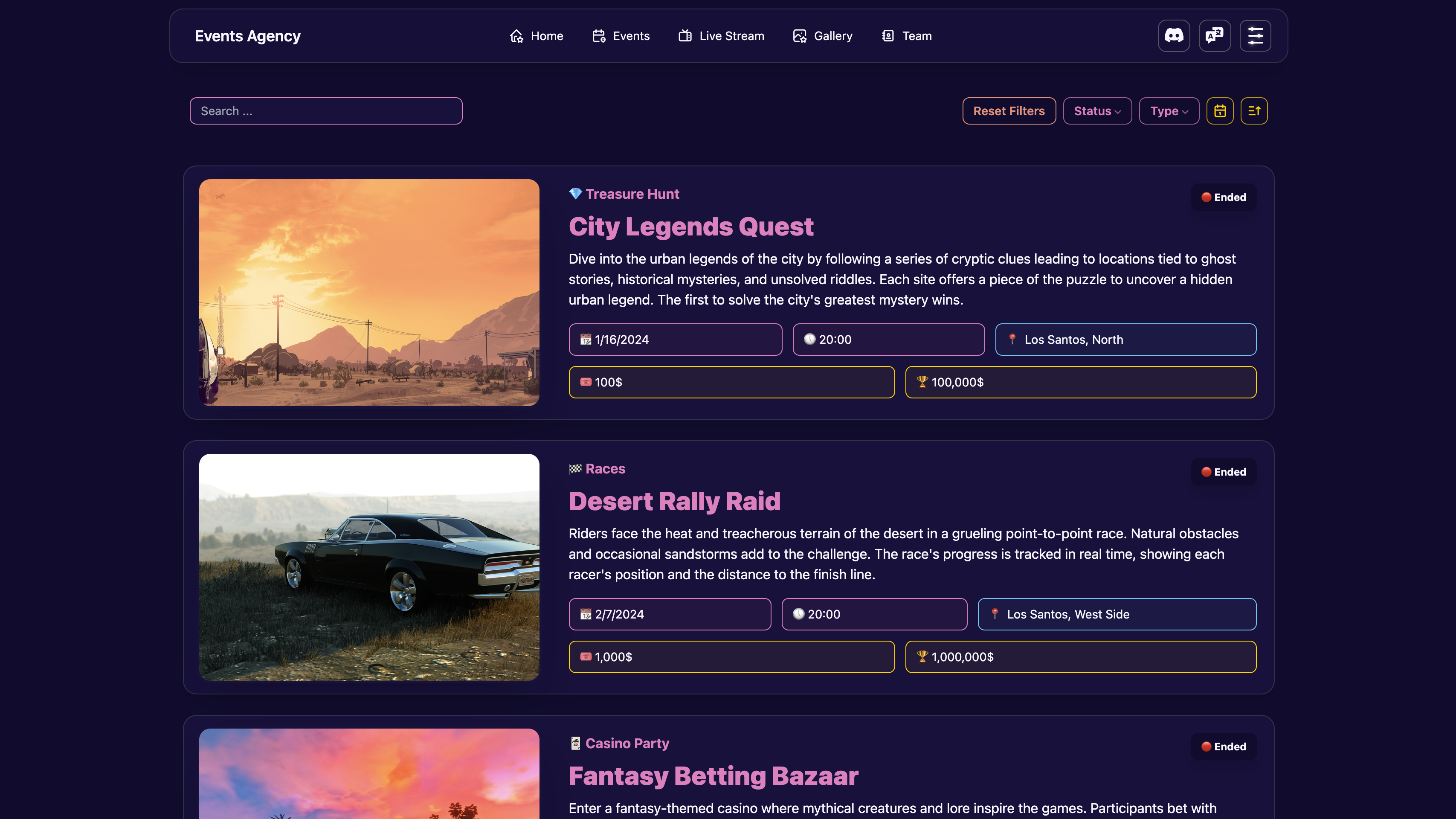Open the City Legends Quest title
This screenshot has height=819, width=1456.
click(691, 227)
